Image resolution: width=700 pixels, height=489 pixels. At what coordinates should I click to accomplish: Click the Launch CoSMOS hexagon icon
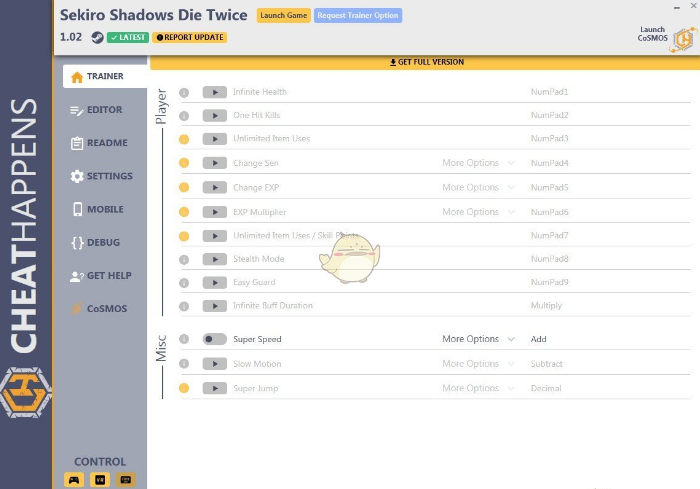(683, 39)
